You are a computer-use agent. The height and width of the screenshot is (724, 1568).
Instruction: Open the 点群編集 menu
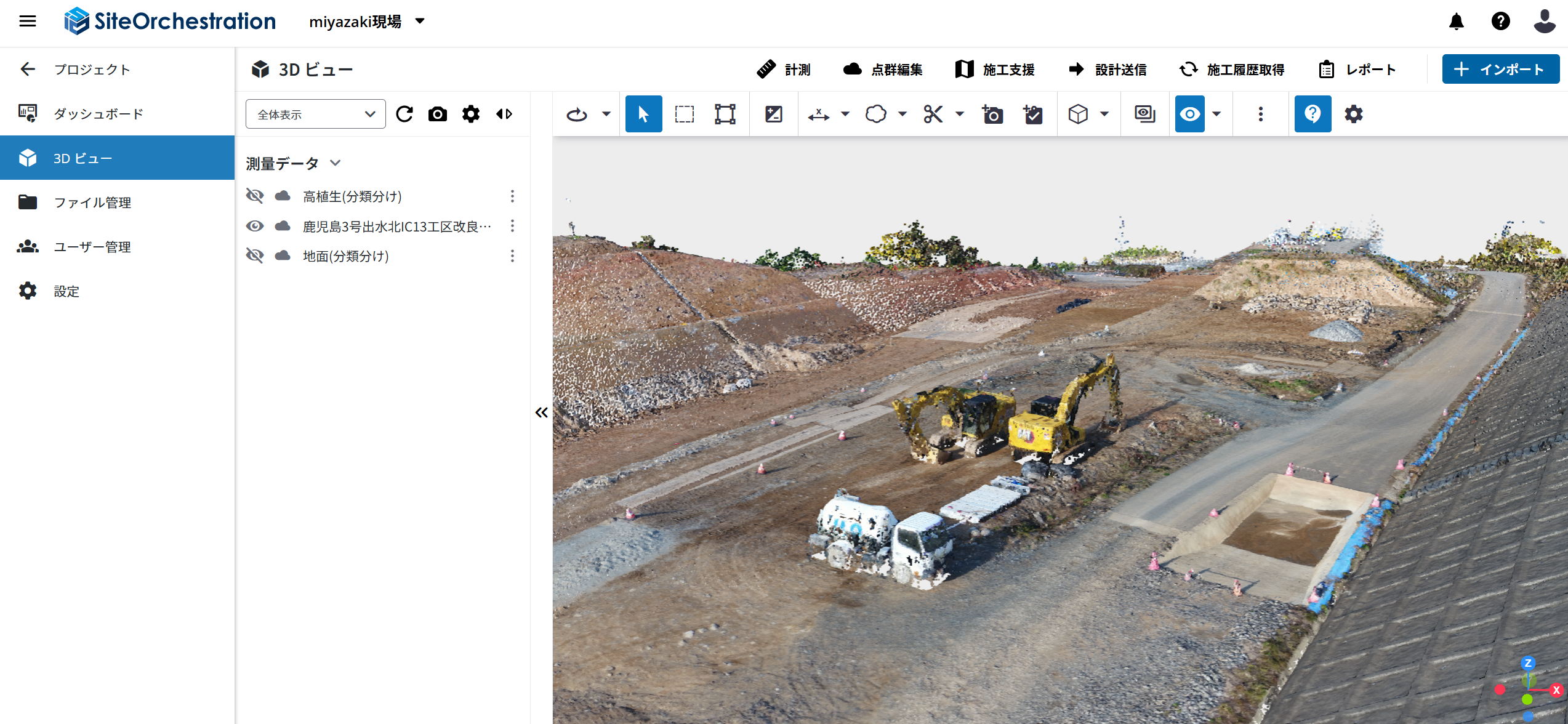[x=883, y=70]
